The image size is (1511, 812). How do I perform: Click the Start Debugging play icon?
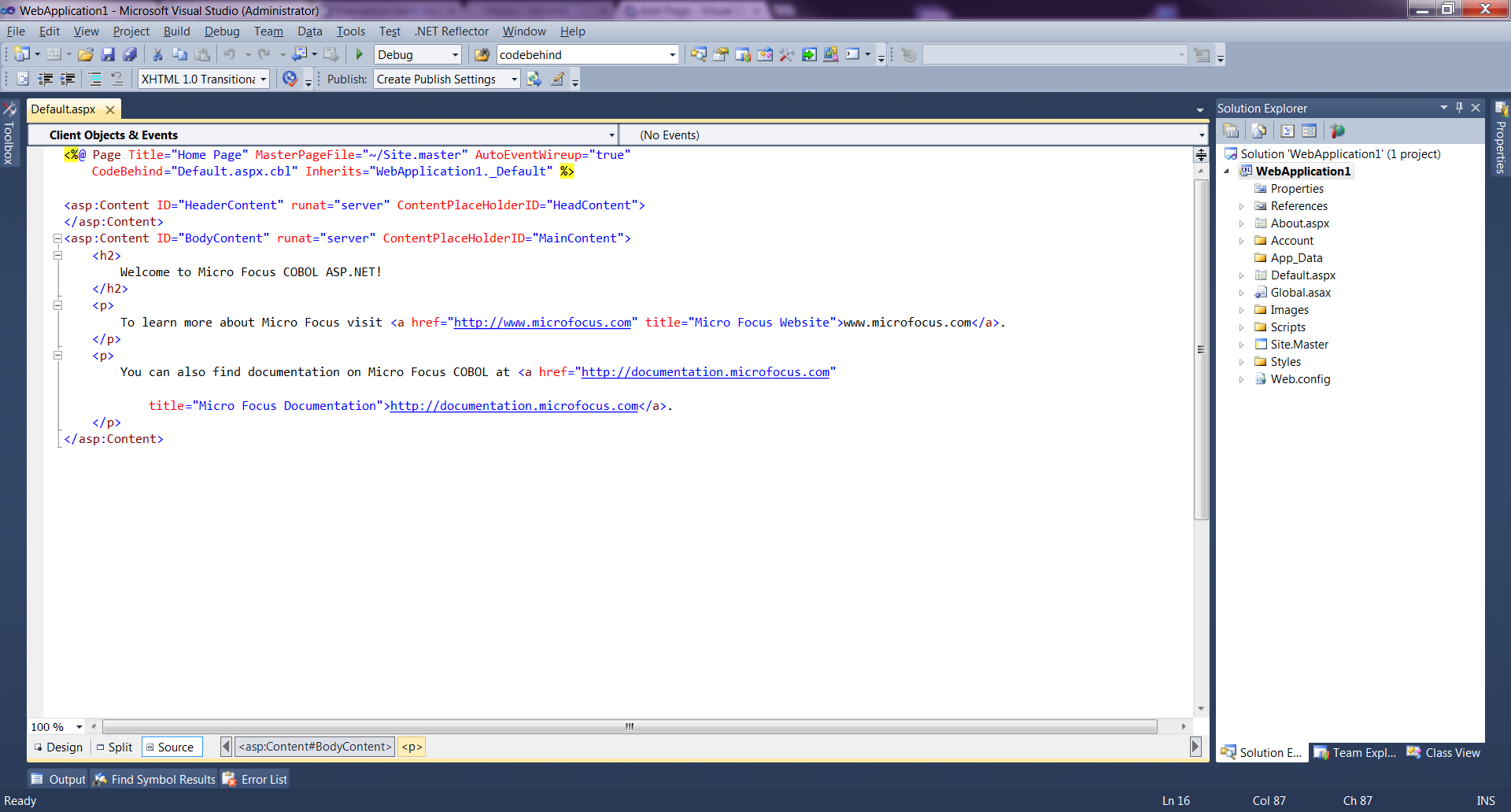click(x=360, y=54)
